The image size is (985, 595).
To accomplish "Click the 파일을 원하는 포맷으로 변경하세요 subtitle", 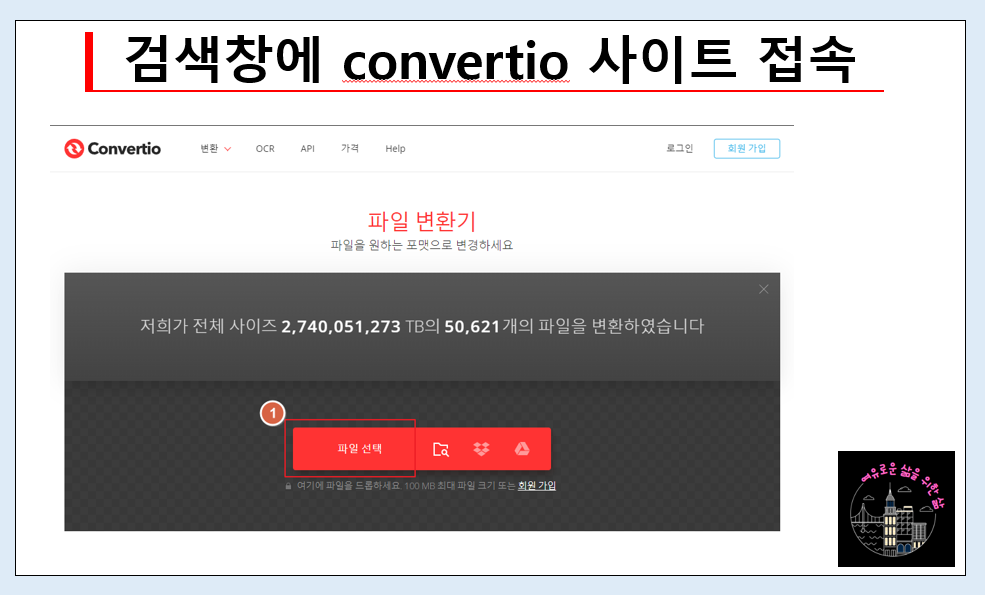I will (x=422, y=245).
